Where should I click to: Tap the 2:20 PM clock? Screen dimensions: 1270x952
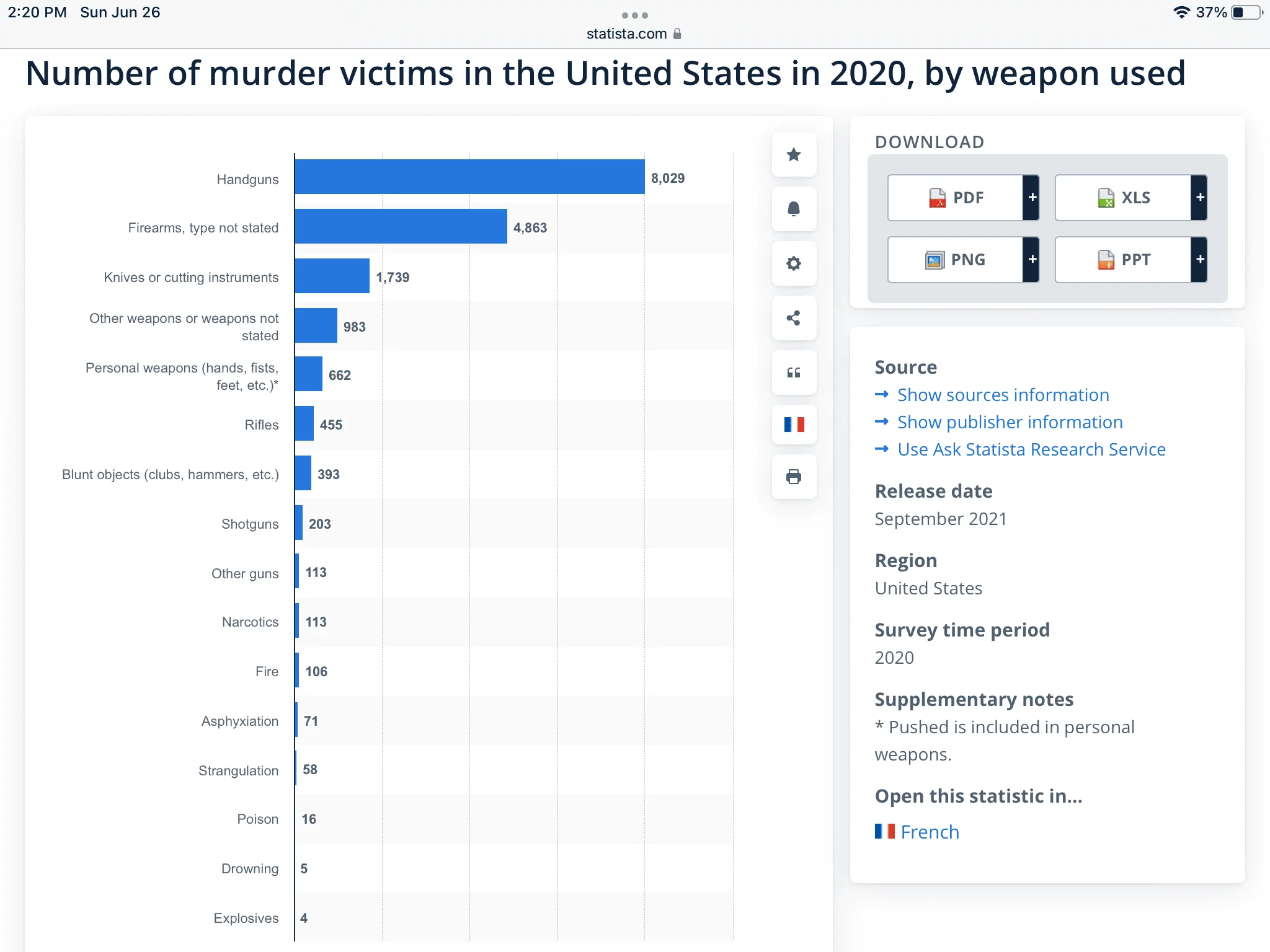(x=37, y=12)
